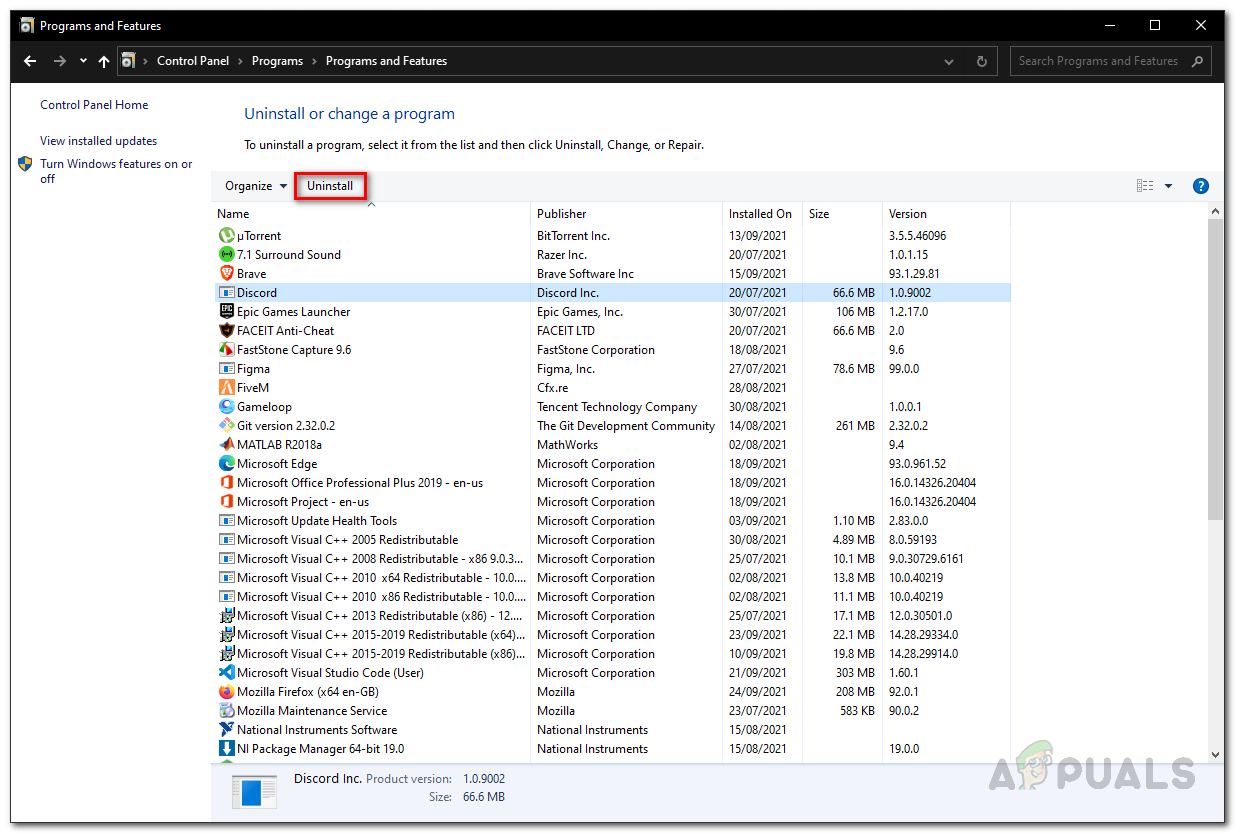Screen dimensions: 1236x834
Task: Open the change view dropdown arrow
Action: pyautogui.click(x=1168, y=186)
